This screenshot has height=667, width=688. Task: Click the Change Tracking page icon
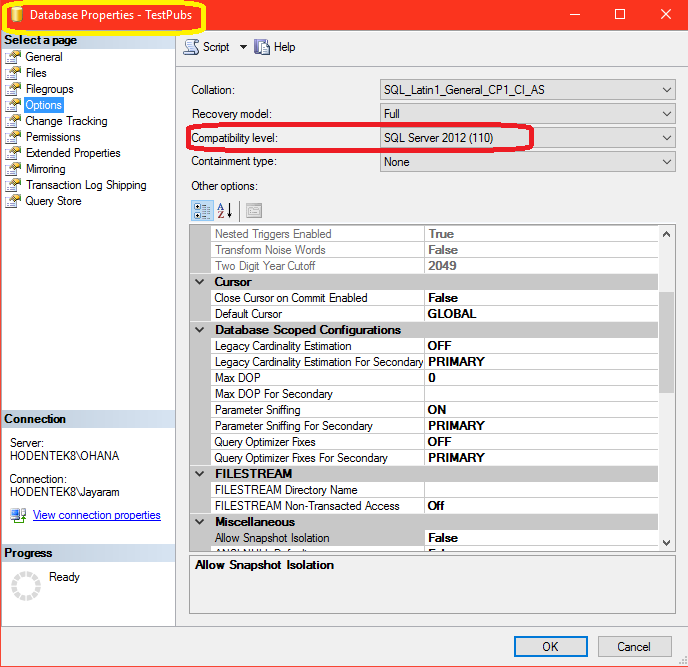coord(13,121)
